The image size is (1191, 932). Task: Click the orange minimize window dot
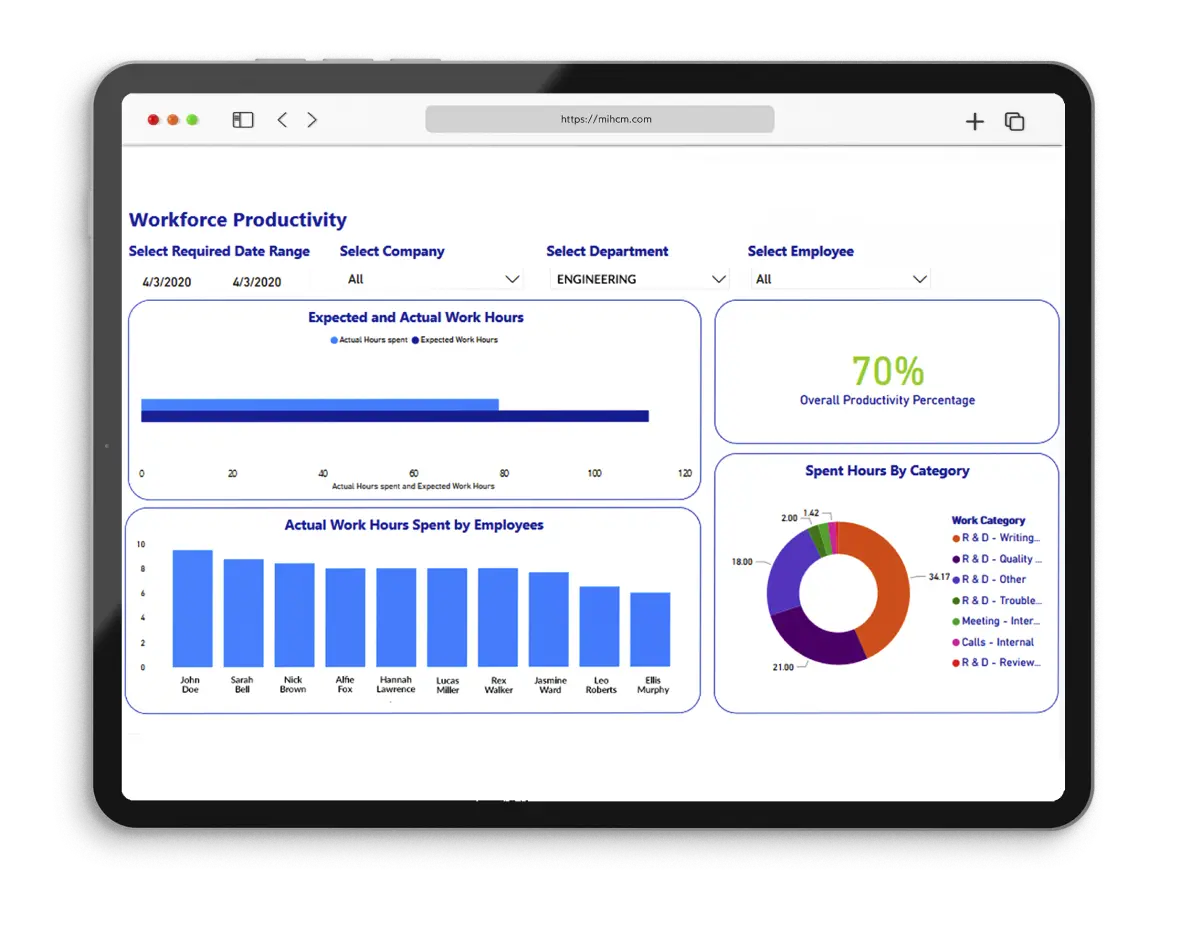173,120
